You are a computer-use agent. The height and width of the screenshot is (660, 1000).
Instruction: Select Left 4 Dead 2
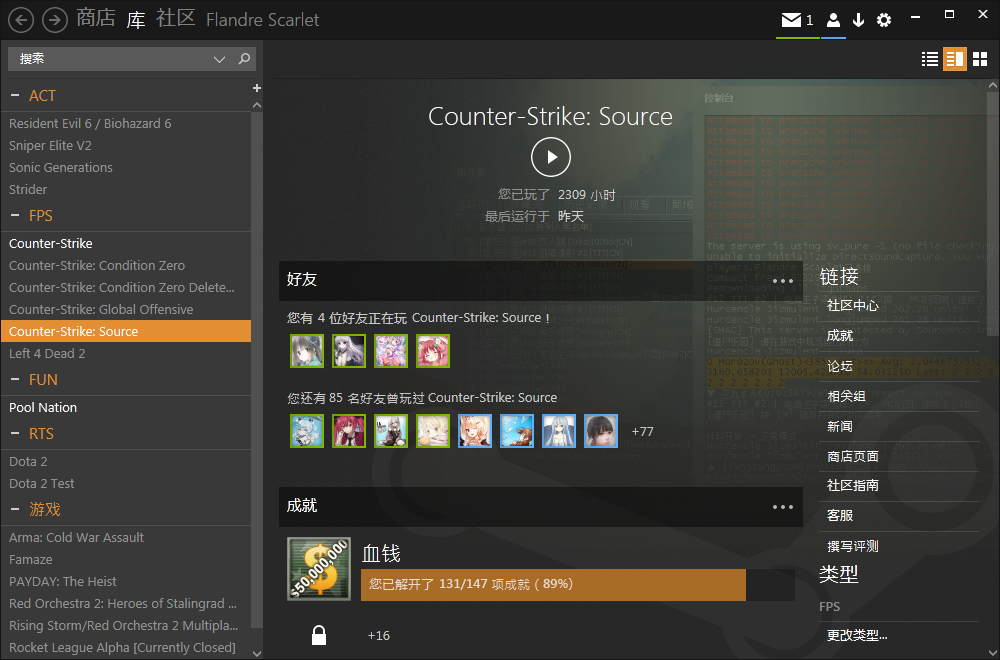click(126, 353)
